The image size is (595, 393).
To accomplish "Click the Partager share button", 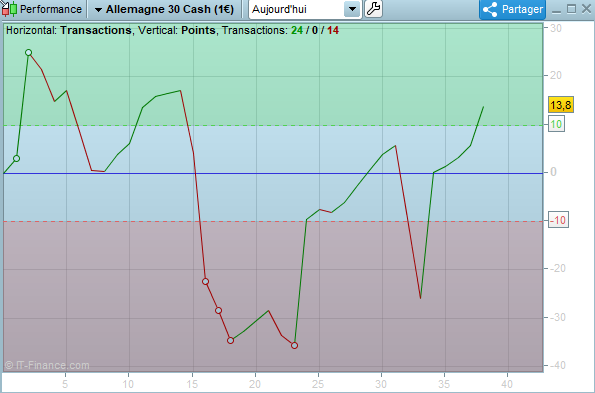I will pyautogui.click(x=512, y=9).
